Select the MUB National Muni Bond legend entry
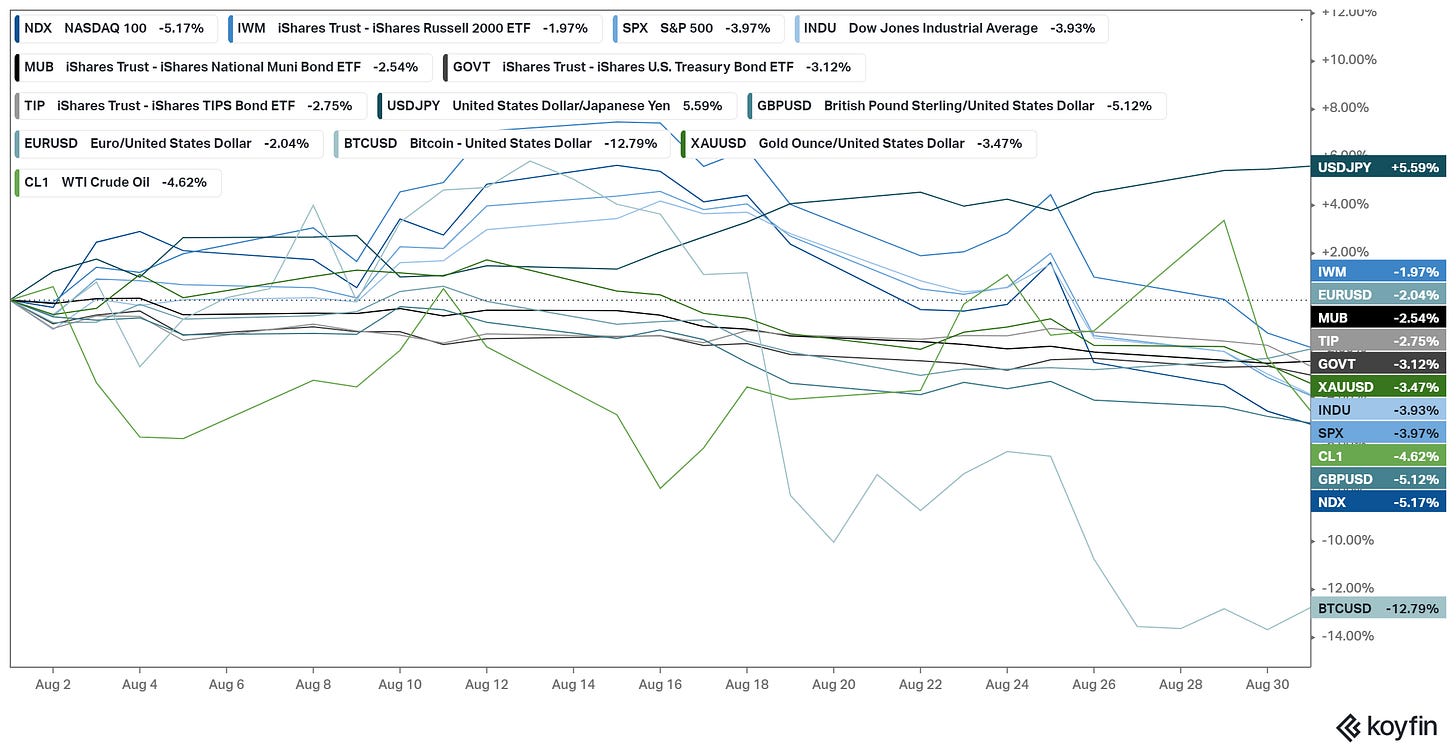The width and height of the screenshot is (1456, 752). (x=223, y=67)
